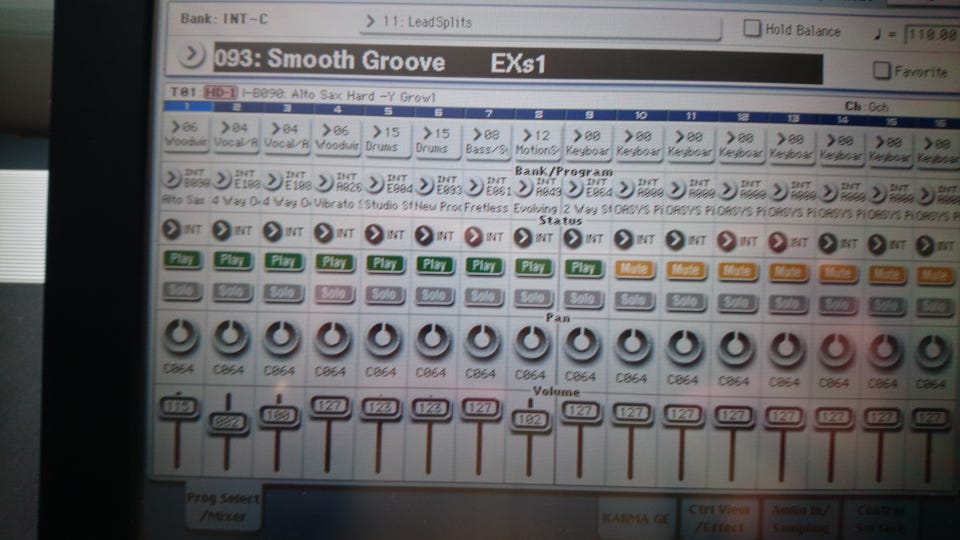Screen dimensions: 960x540
Task: Open timbre 4 Bank/Program popup (Vibrato)
Action: (324, 181)
